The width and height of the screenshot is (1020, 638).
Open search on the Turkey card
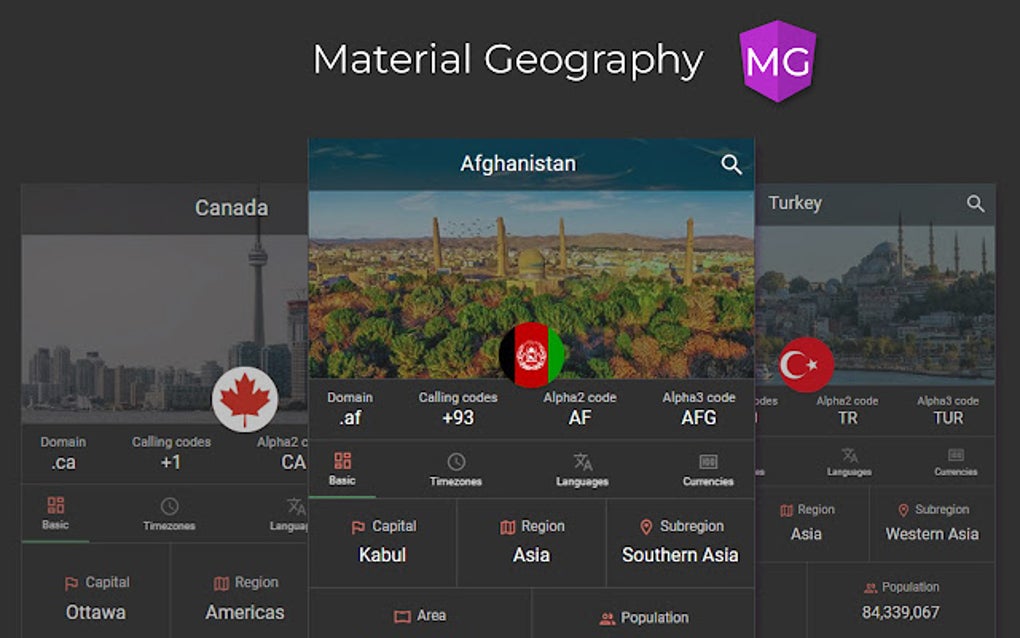[975, 203]
